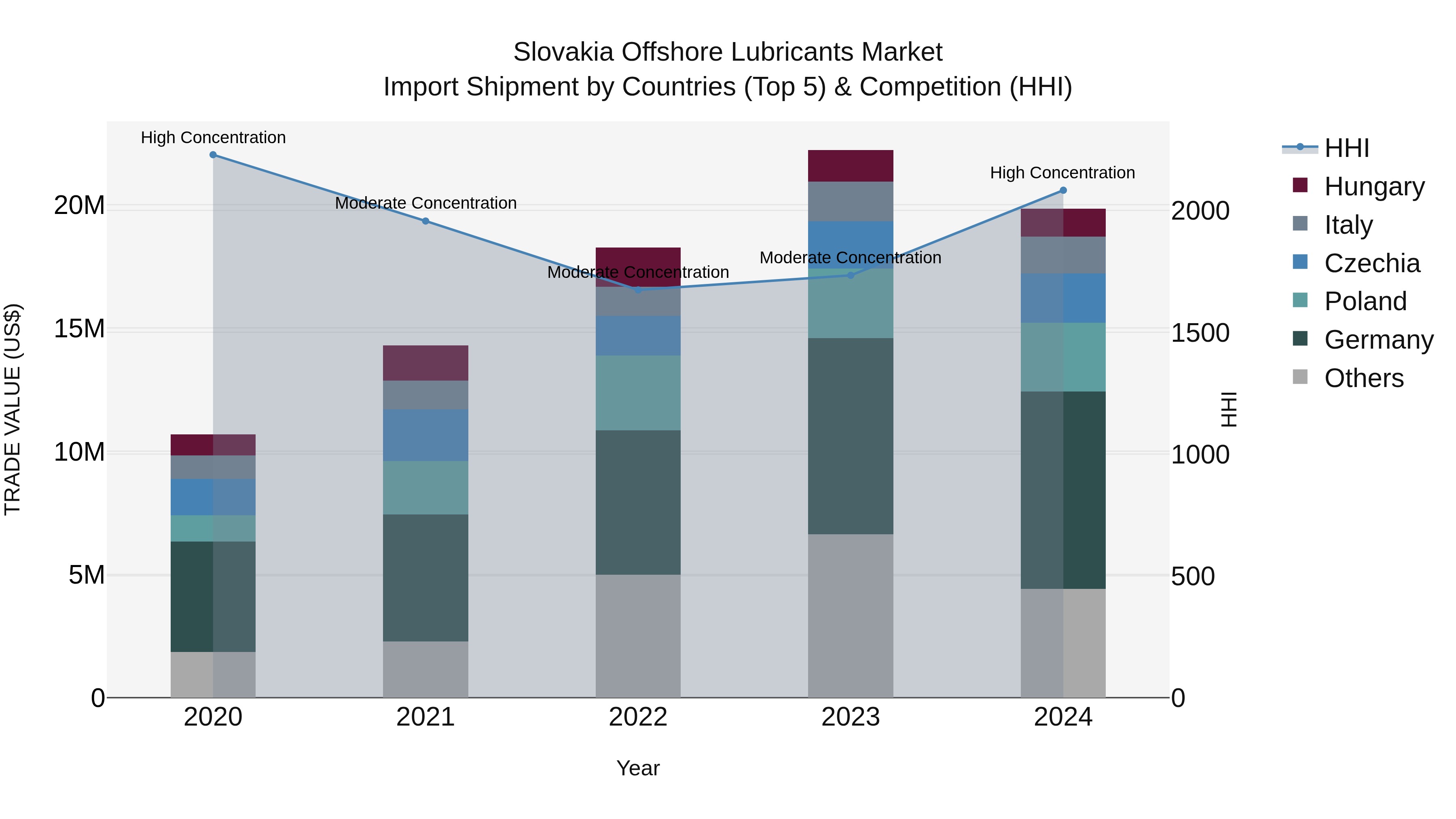Image resolution: width=1456 pixels, height=819 pixels.
Task: Click the Hungary segment of 2021 bar
Action: point(425,364)
